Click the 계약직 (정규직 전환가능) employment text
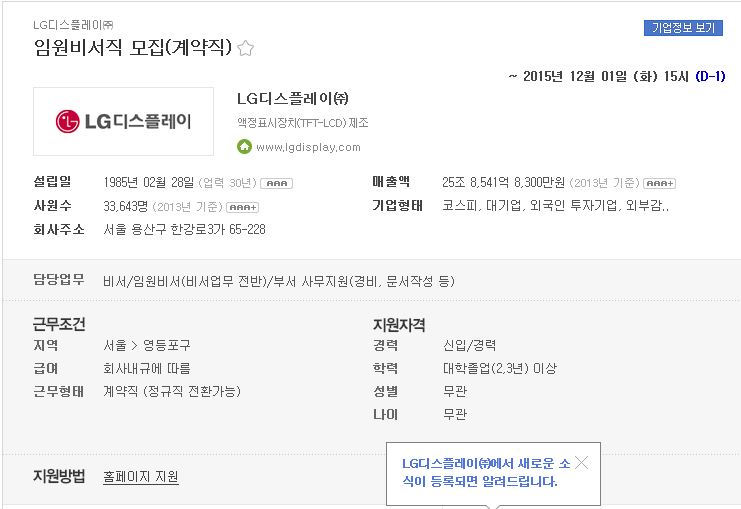The height and width of the screenshot is (509, 741). point(172,391)
